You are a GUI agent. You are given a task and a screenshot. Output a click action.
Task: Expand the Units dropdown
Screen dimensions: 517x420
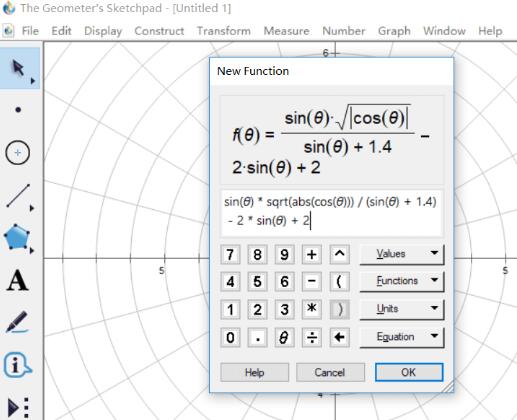[402, 310]
